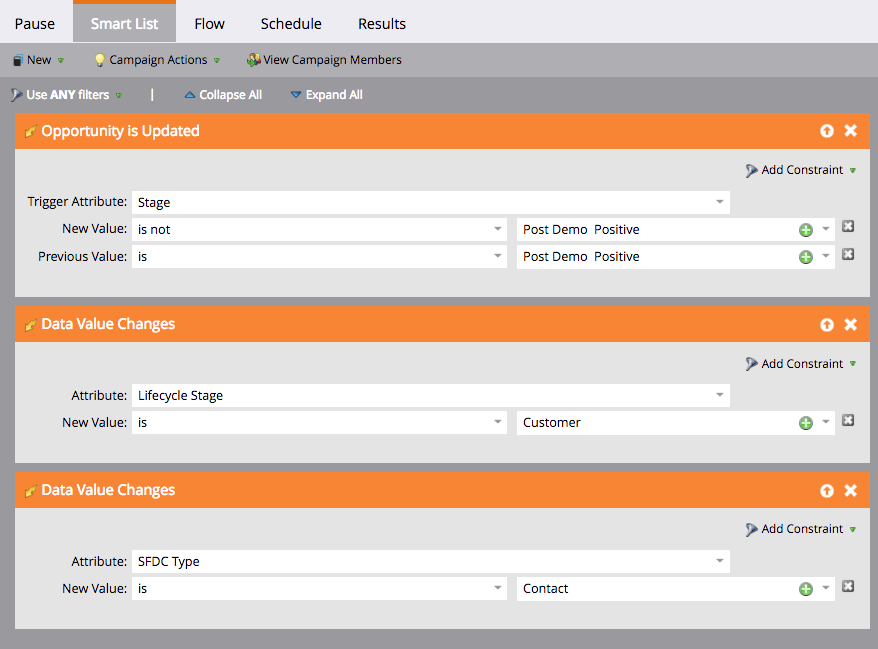
Task: Open the Use ANY filters dropdown
Action: coord(68,95)
